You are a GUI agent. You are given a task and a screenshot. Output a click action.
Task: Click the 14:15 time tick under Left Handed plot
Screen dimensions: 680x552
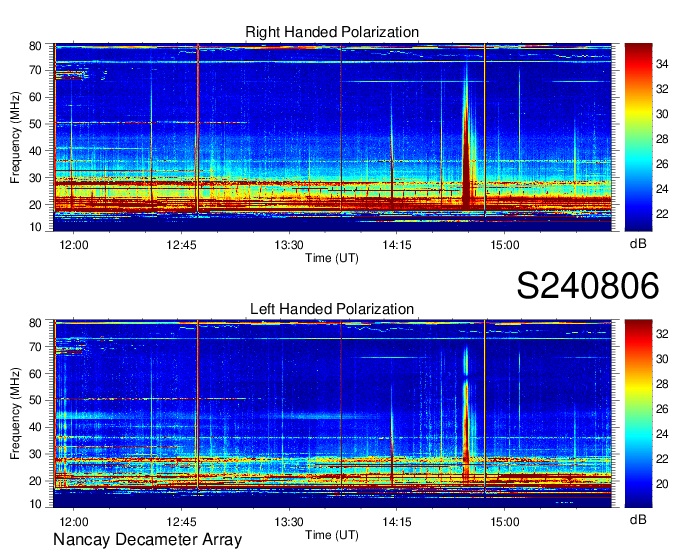(x=397, y=522)
